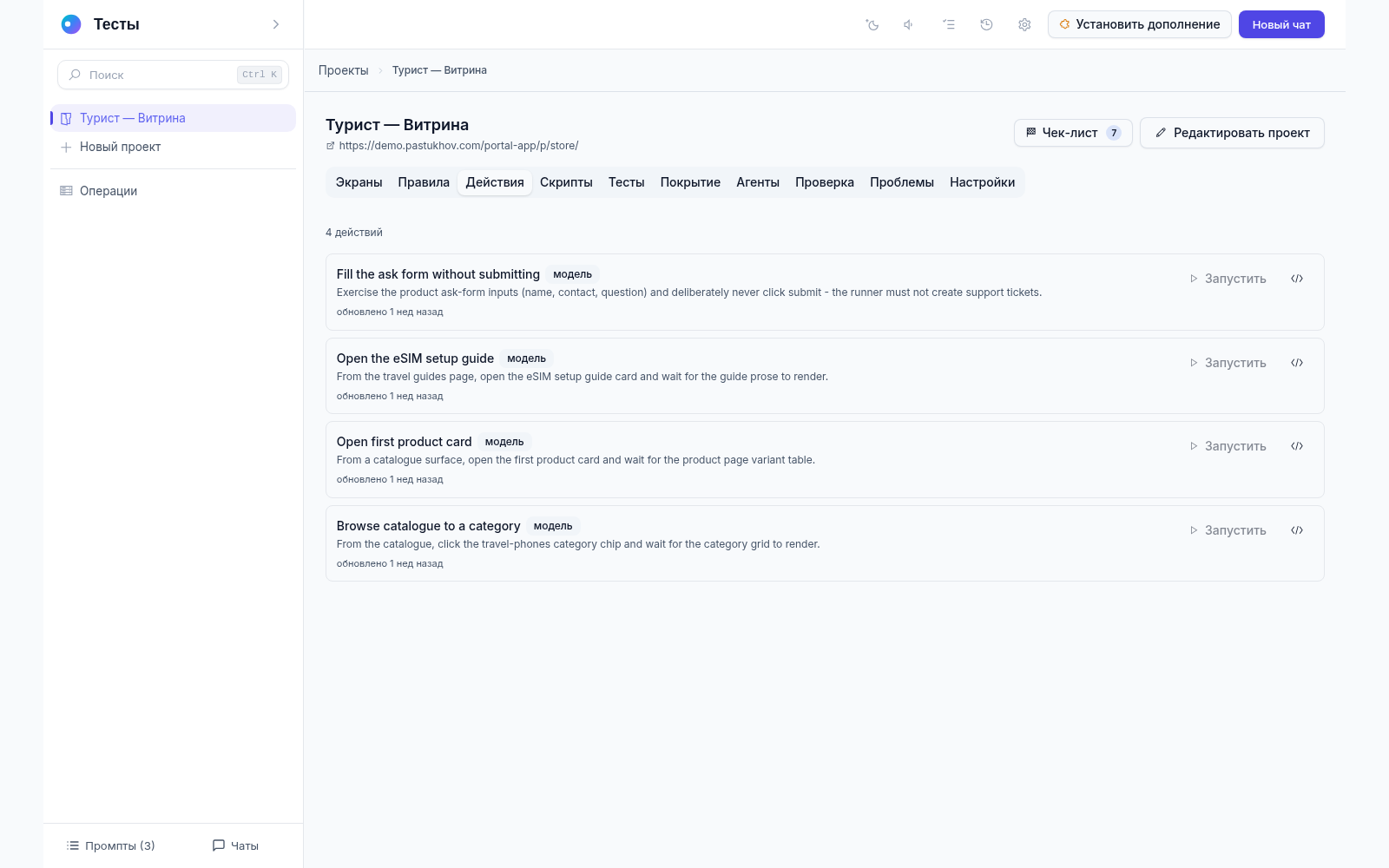Run Open the eSIM setup guide action
1389x868 pixels.
click(x=1228, y=363)
